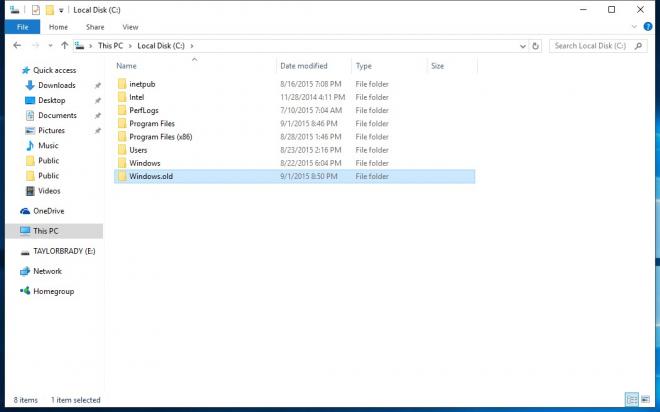The height and width of the screenshot is (412, 660).
Task: Open the Help question mark icon
Action: [x=648, y=27]
